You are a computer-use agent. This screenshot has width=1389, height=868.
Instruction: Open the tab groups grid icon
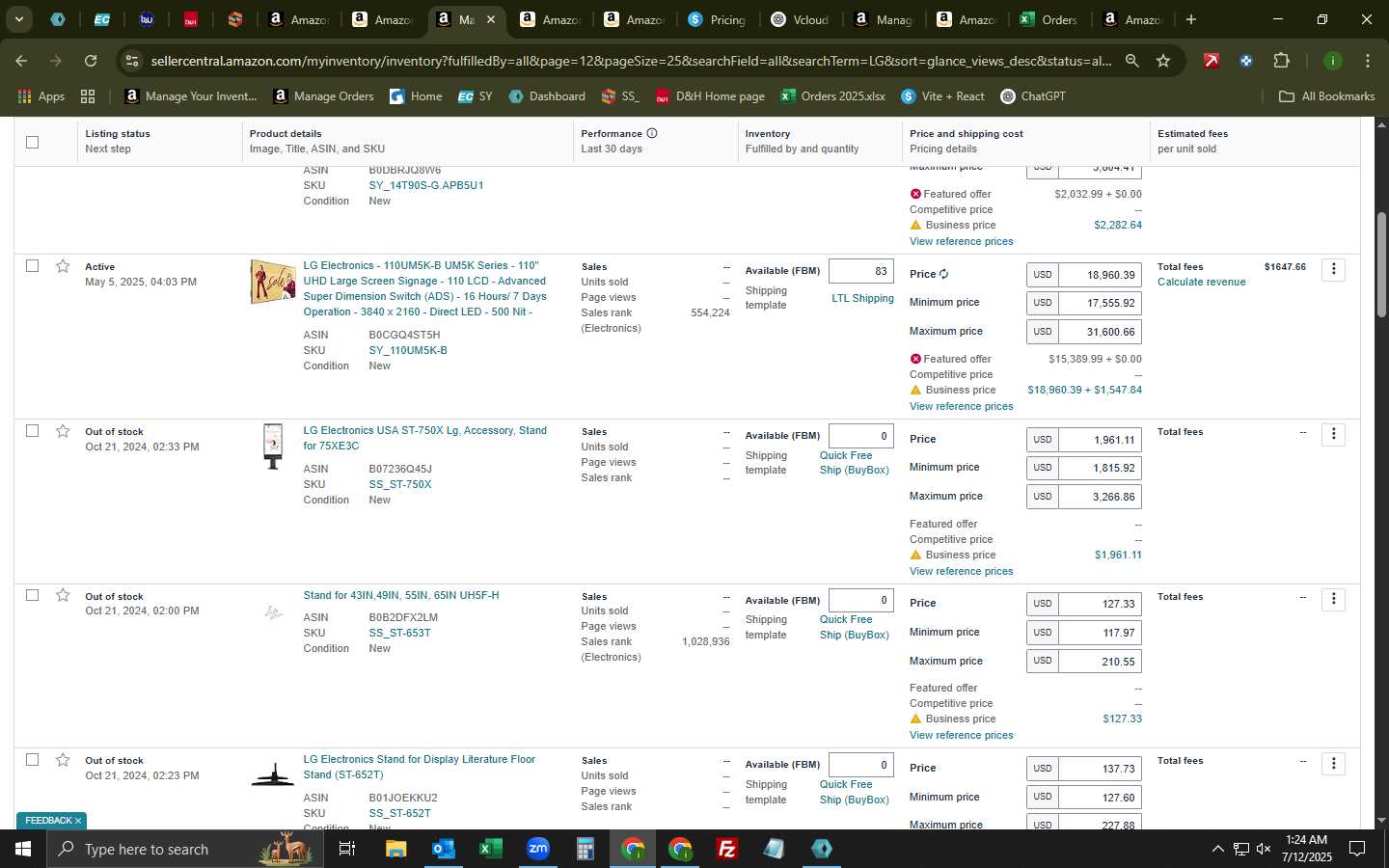pos(88,96)
